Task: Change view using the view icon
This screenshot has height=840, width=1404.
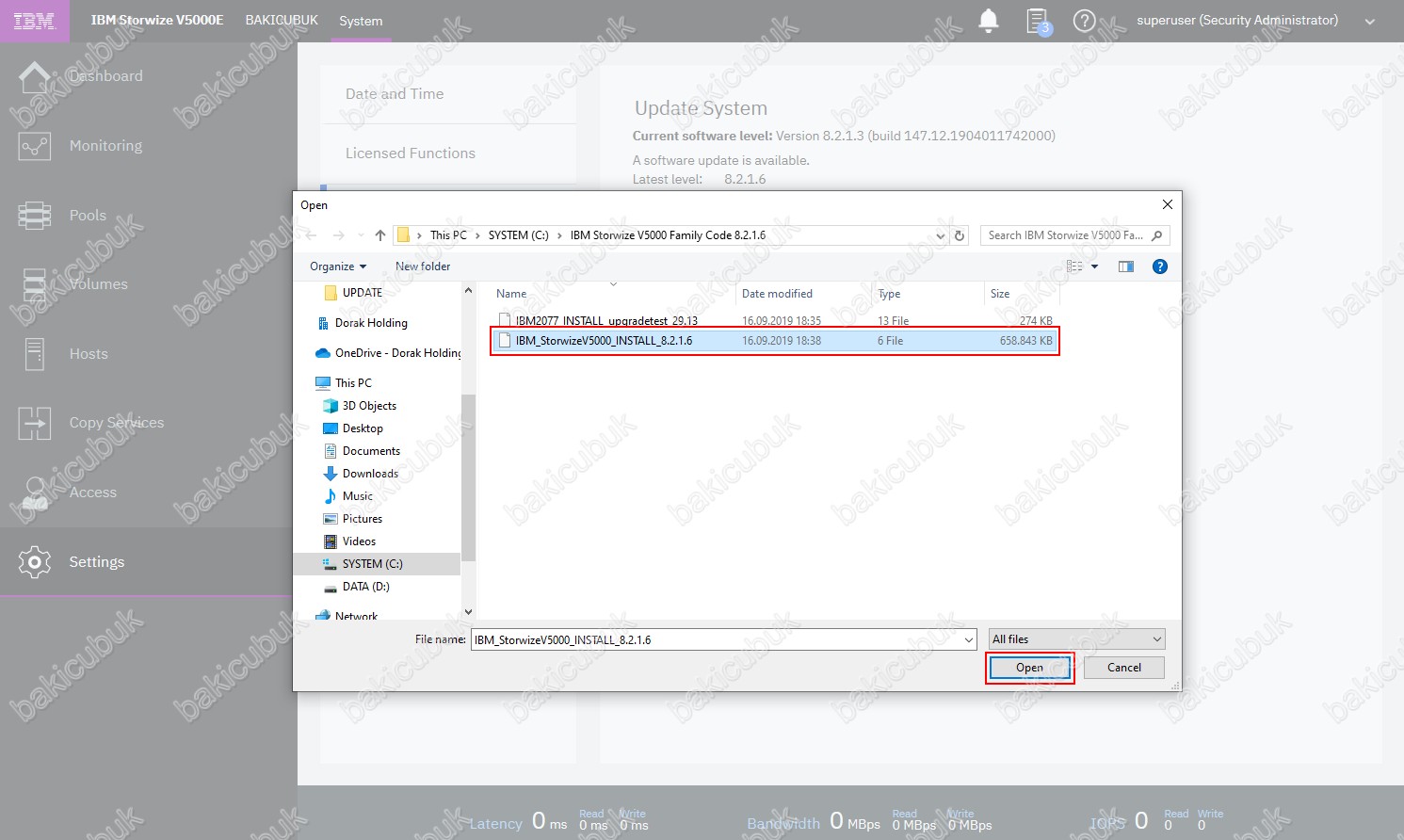Action: coord(1074,267)
